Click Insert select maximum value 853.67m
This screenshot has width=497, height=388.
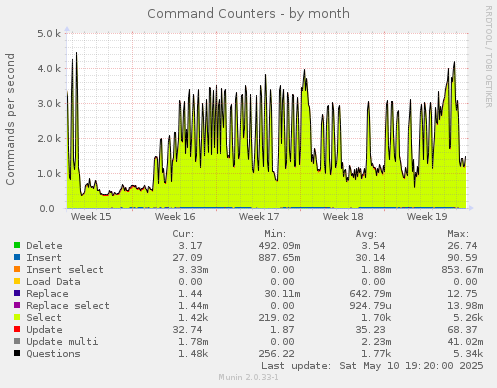tap(462, 270)
